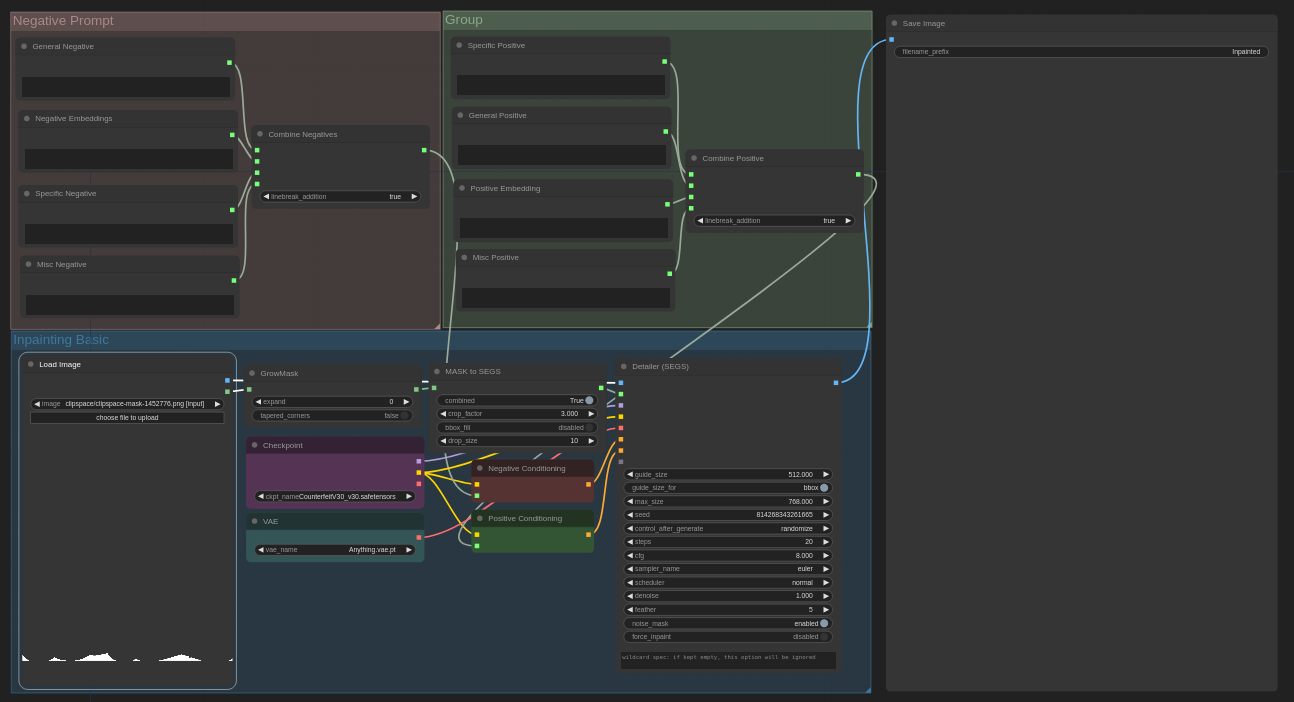Viewport: 1294px width, 702px height.
Task: Open the sampler_name dropdown set to euler
Action: pos(727,568)
